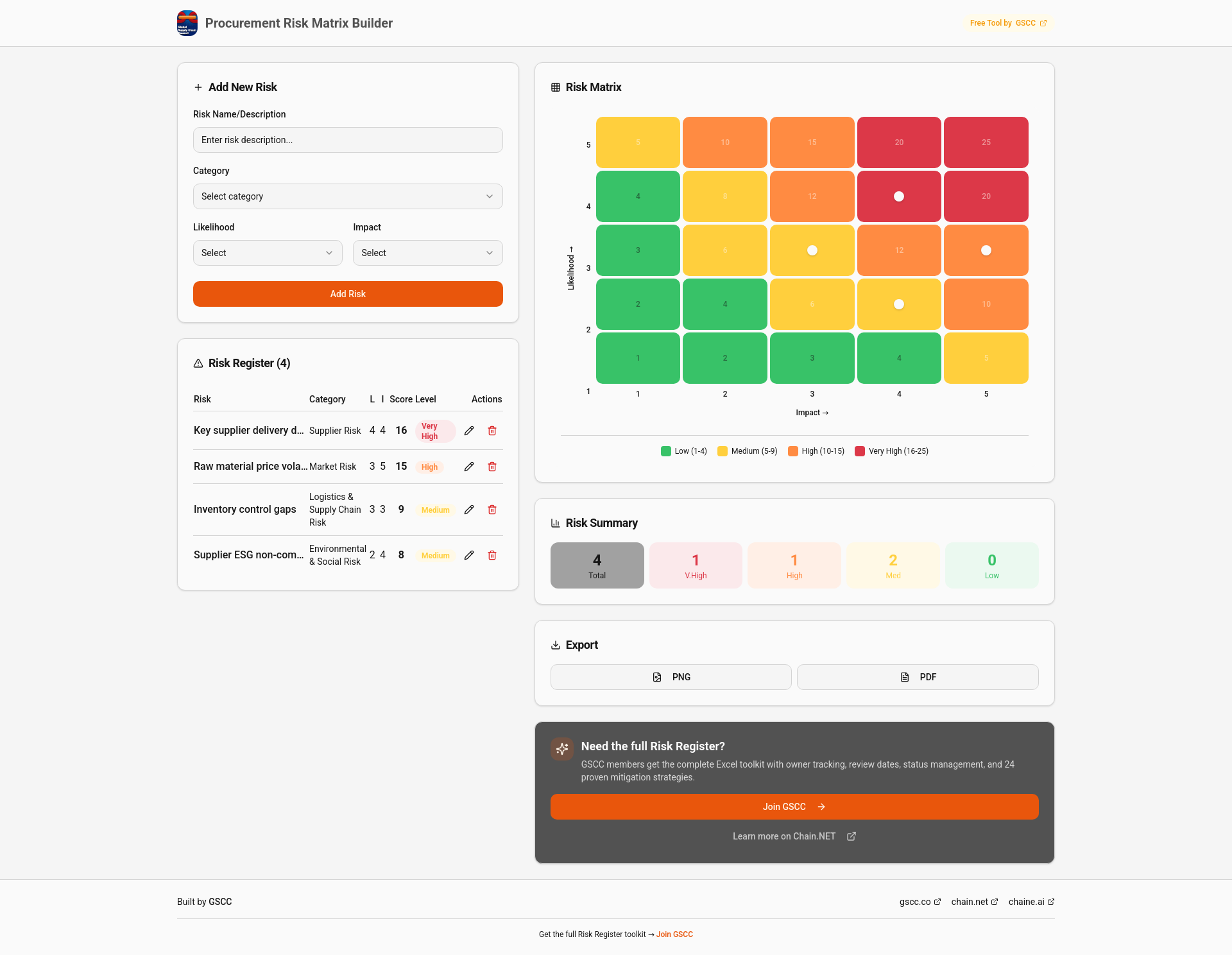The width and height of the screenshot is (1232, 955).
Task: Open Learn more on Chain.NET link
Action: [x=794, y=836]
